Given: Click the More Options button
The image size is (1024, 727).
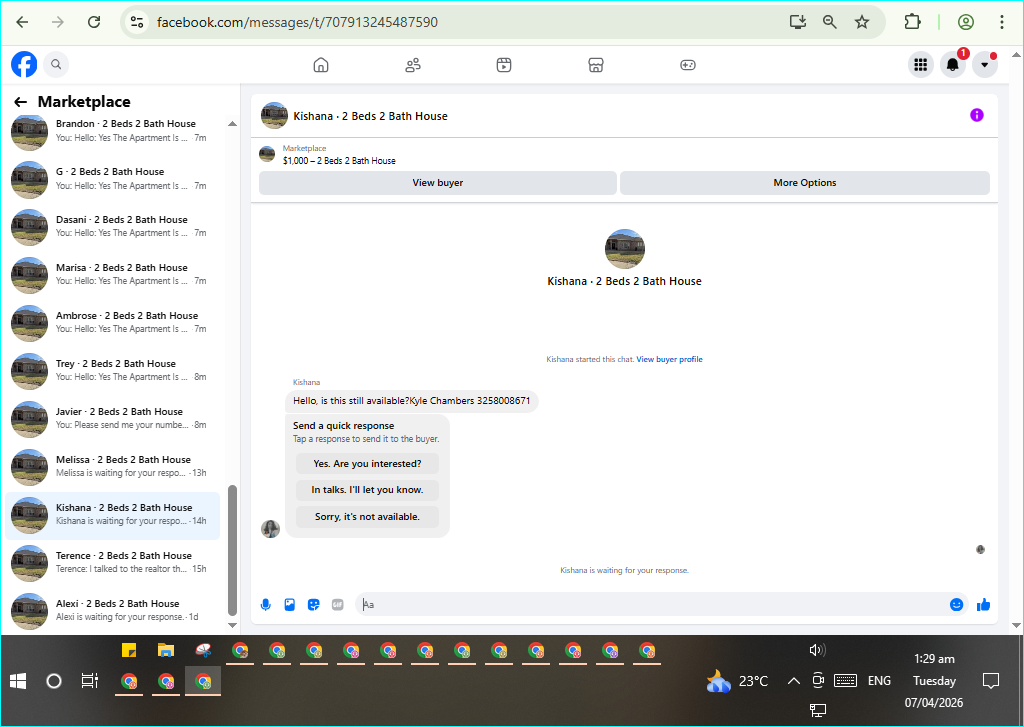Looking at the screenshot, I should (x=805, y=183).
